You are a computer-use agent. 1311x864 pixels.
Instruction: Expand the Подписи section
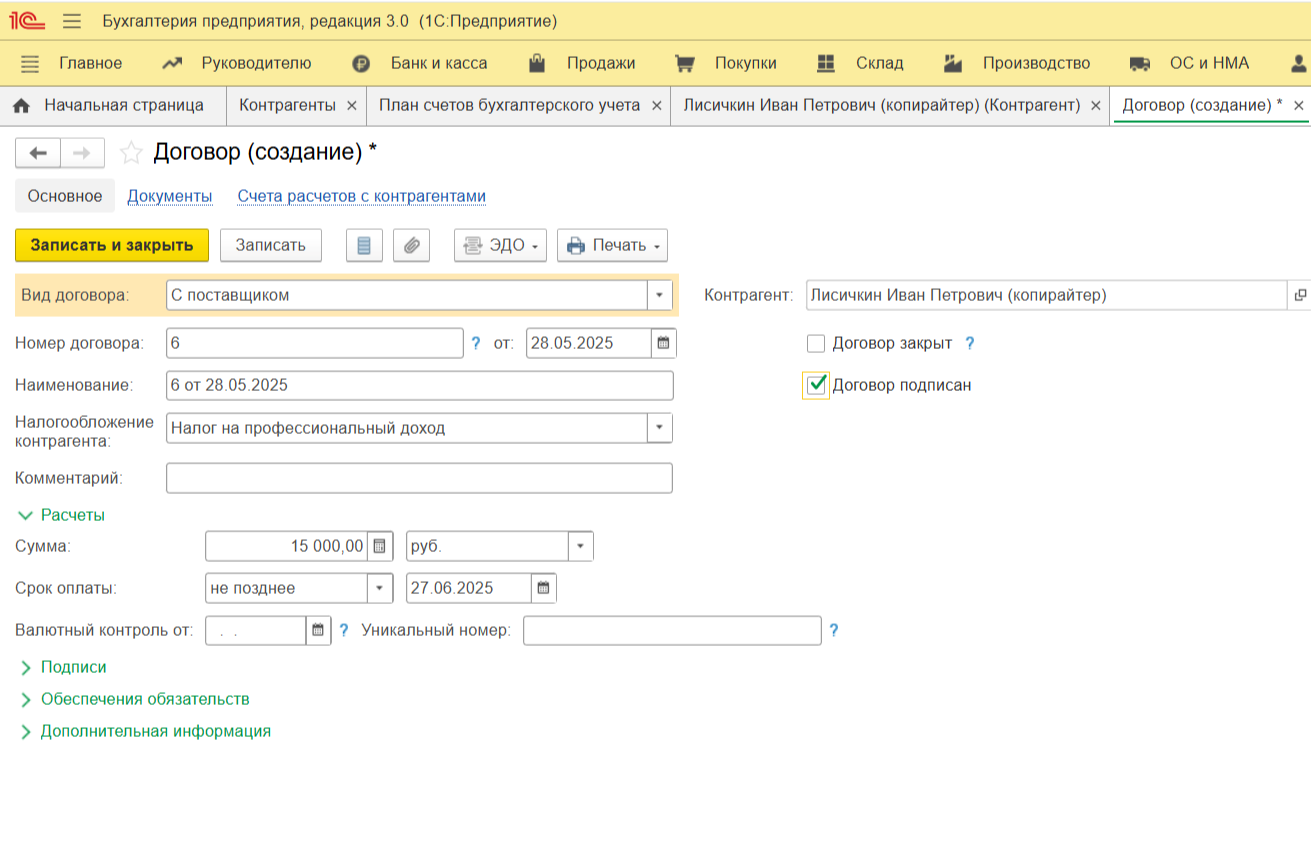tap(73, 667)
